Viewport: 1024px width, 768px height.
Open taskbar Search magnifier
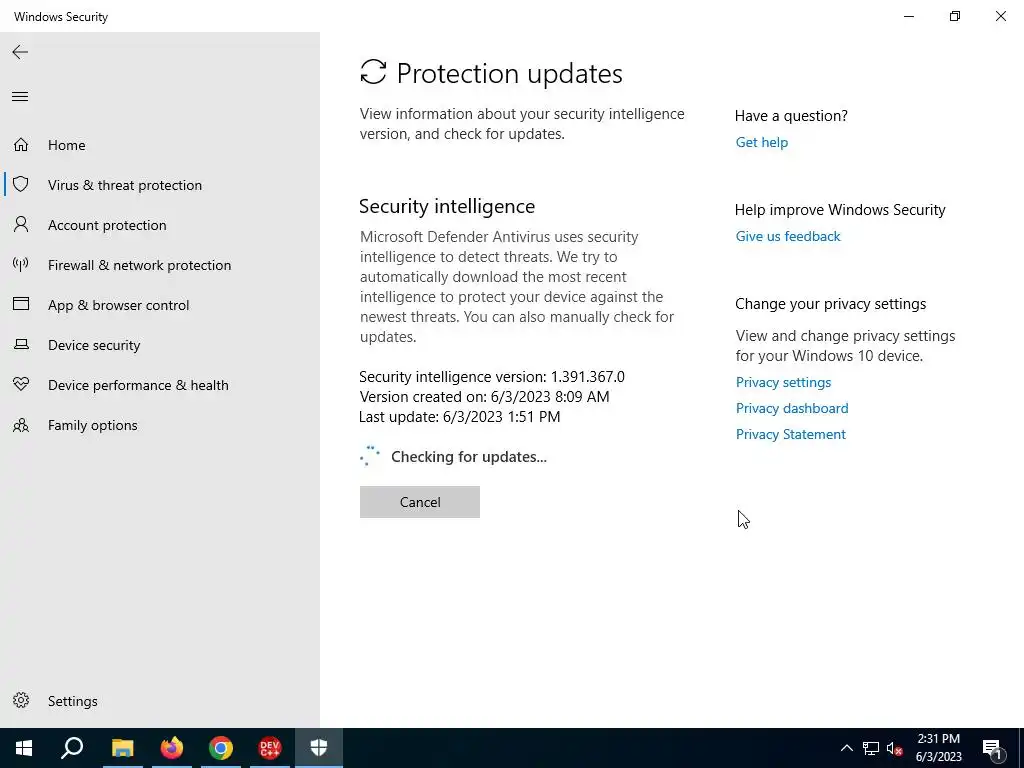click(x=72, y=748)
